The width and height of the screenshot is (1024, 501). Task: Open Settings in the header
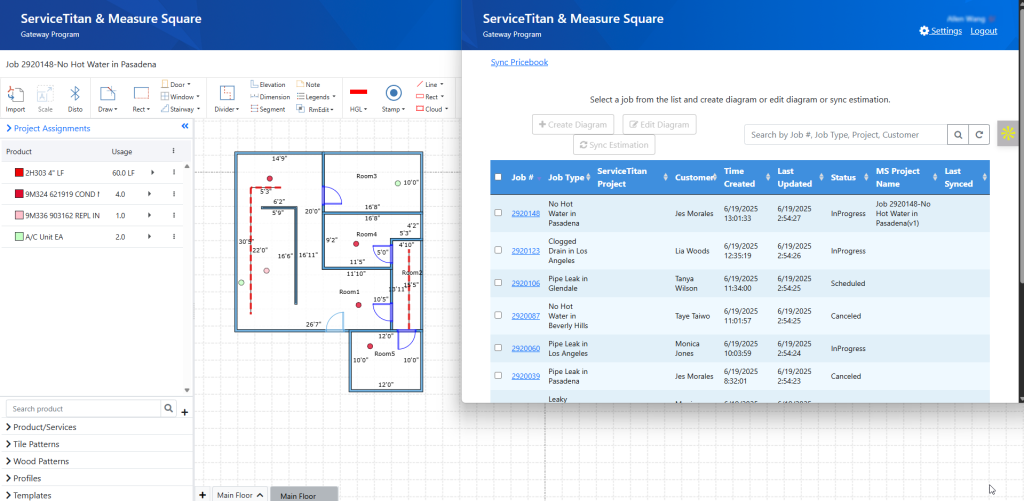point(940,31)
